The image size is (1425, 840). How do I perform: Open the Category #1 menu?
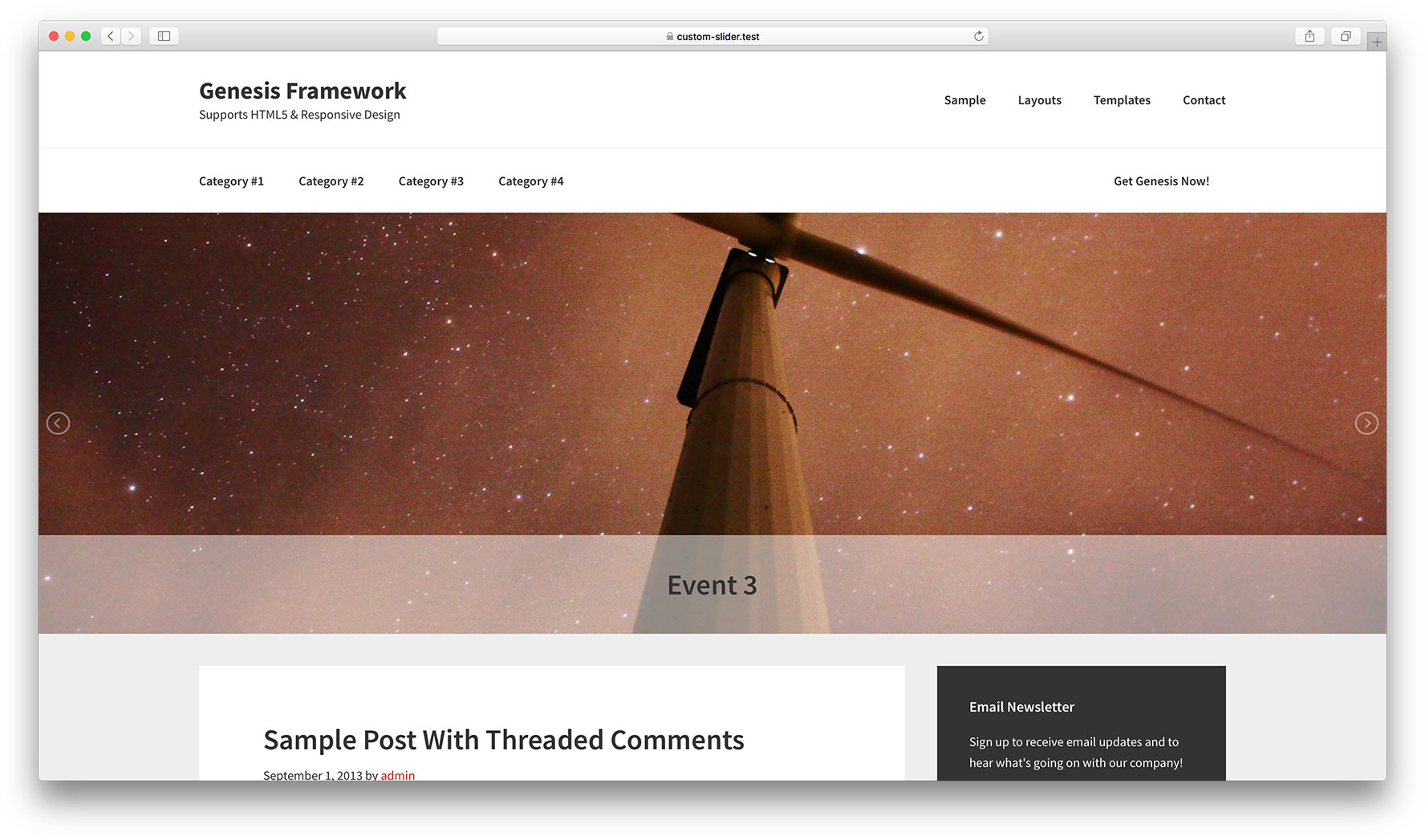point(231,181)
